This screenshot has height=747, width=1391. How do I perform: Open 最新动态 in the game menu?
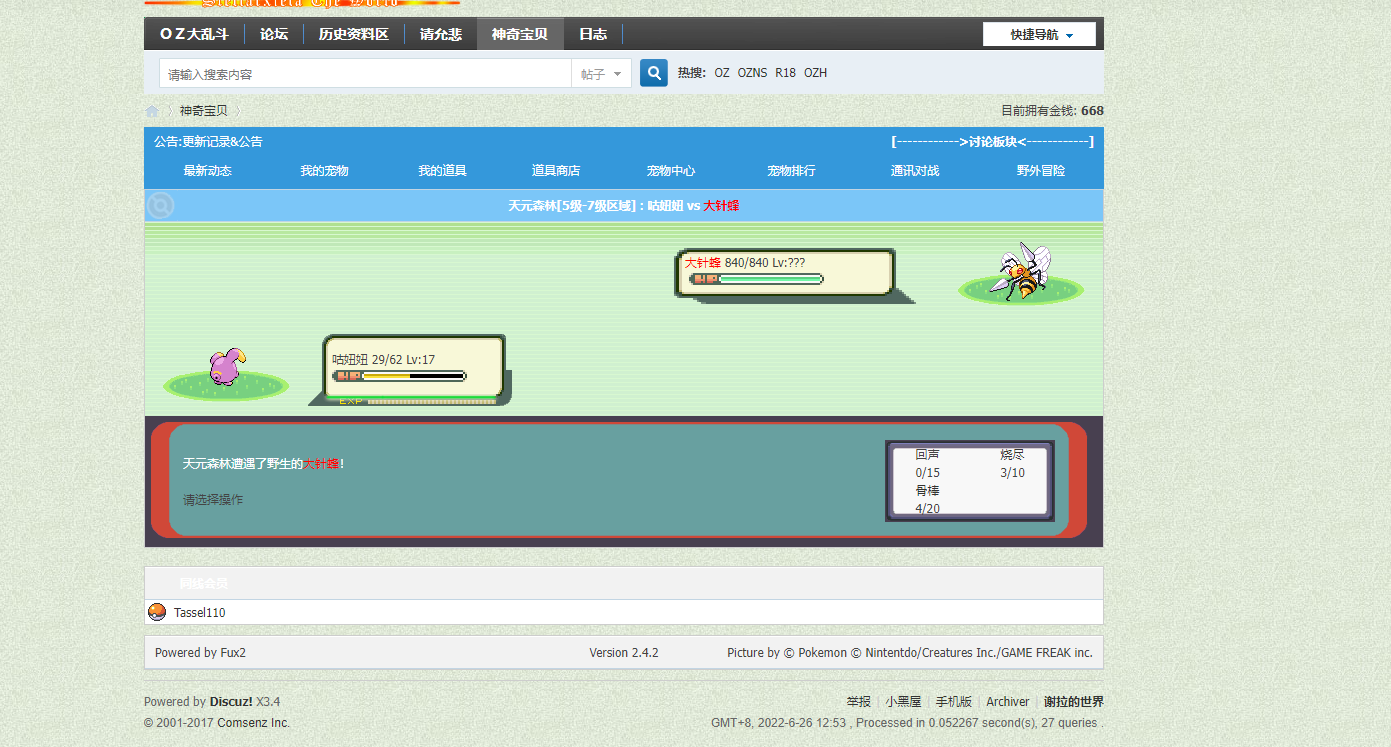(x=208, y=171)
